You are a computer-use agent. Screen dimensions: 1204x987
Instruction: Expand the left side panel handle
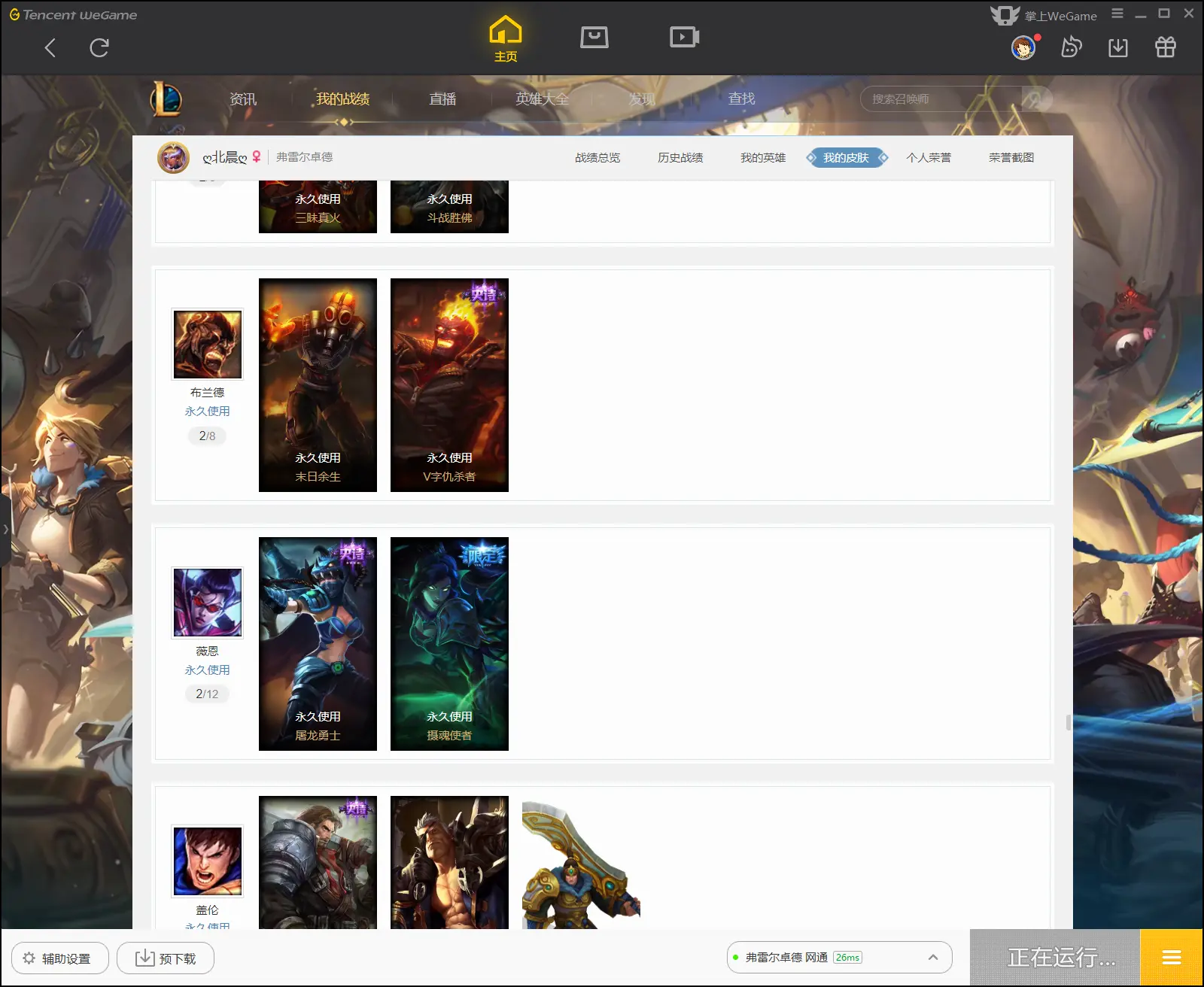(x=5, y=530)
